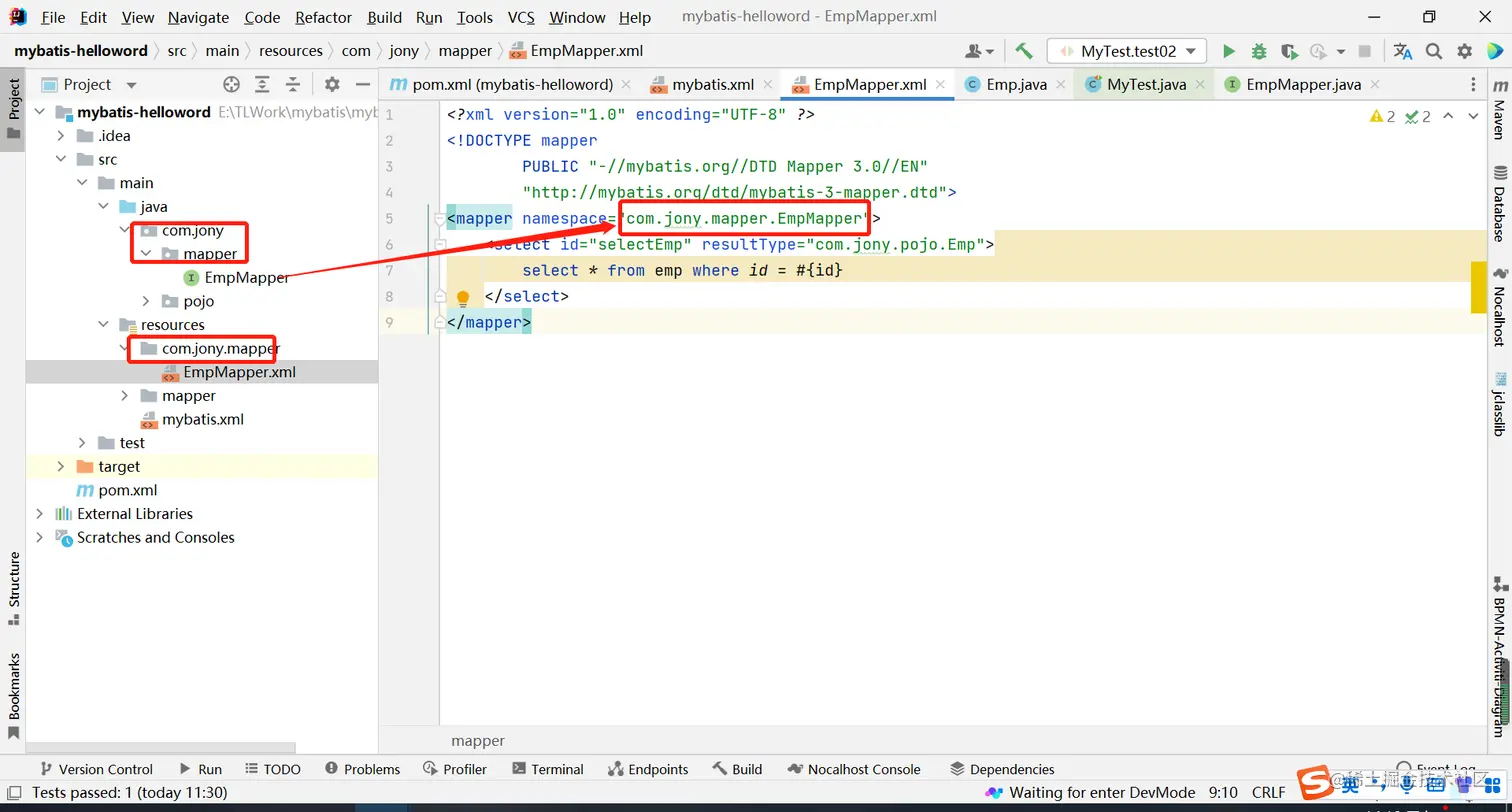Collapse the src folder

(60, 159)
